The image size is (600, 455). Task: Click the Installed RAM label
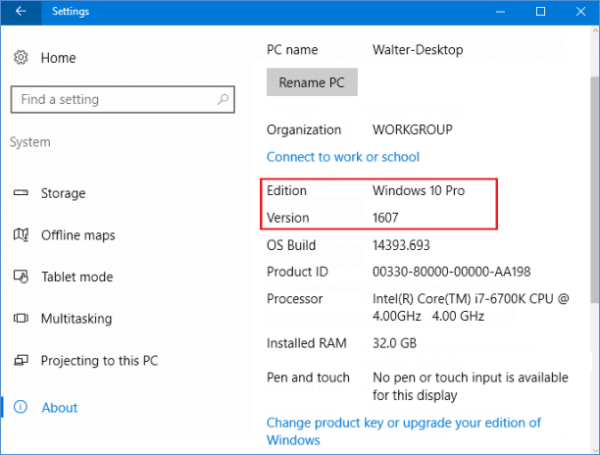(x=307, y=343)
